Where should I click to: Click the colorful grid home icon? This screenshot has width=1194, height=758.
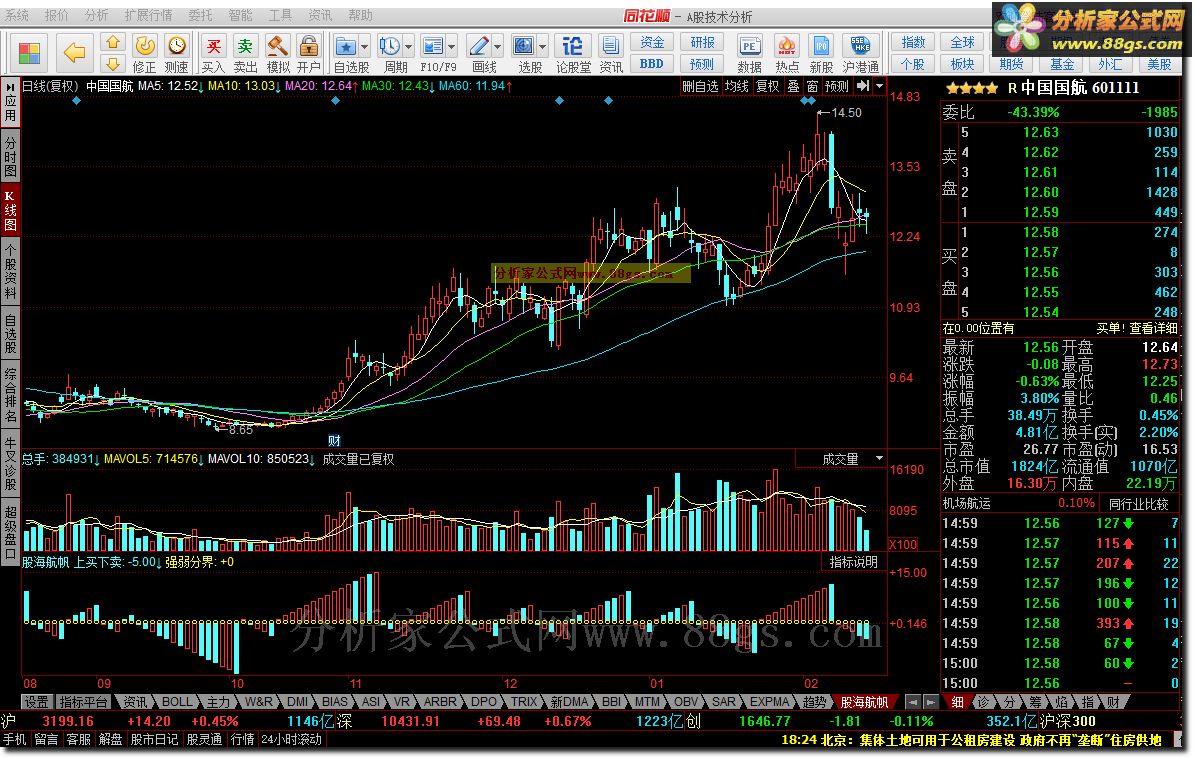coord(29,53)
